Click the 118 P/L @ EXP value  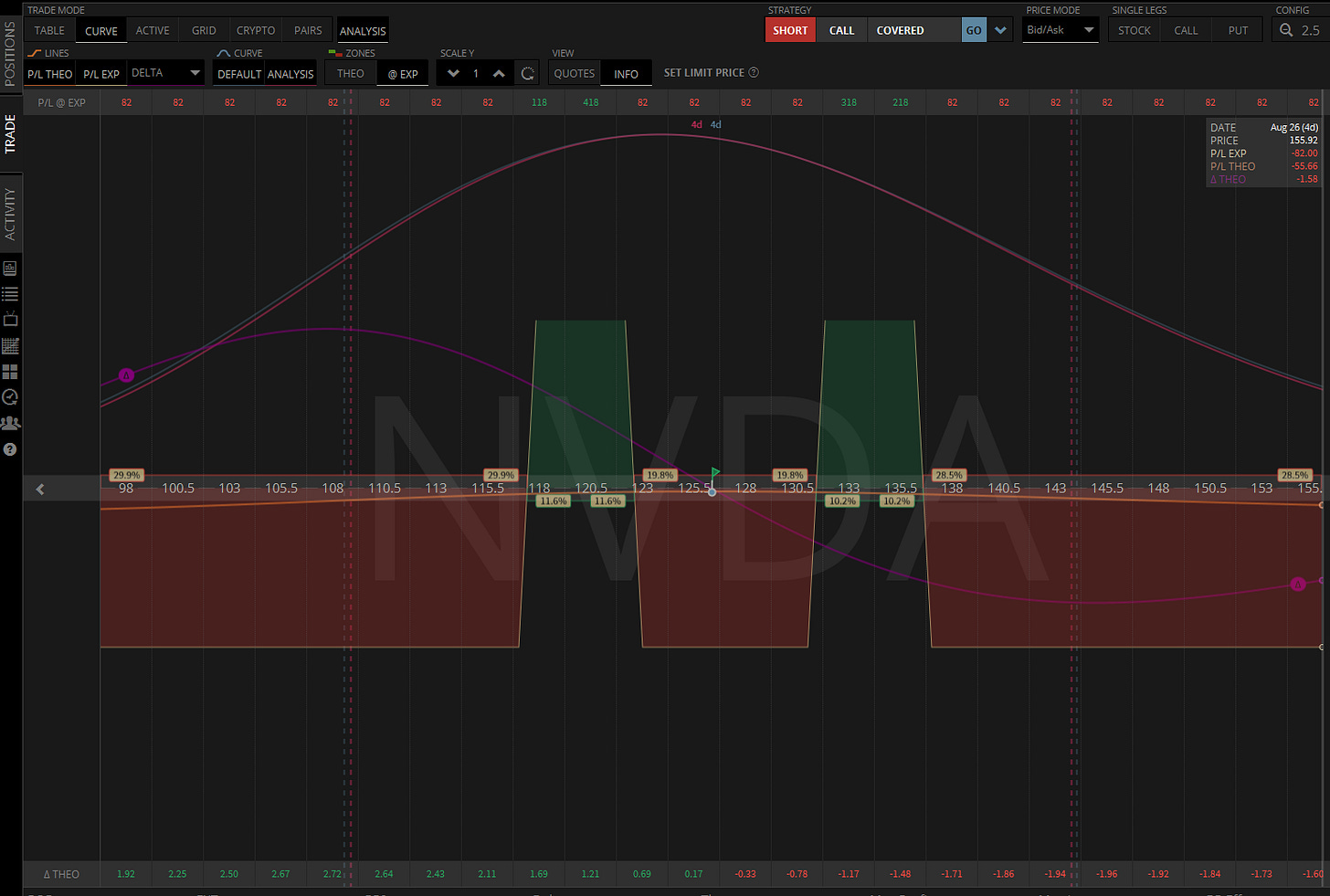coord(539,102)
